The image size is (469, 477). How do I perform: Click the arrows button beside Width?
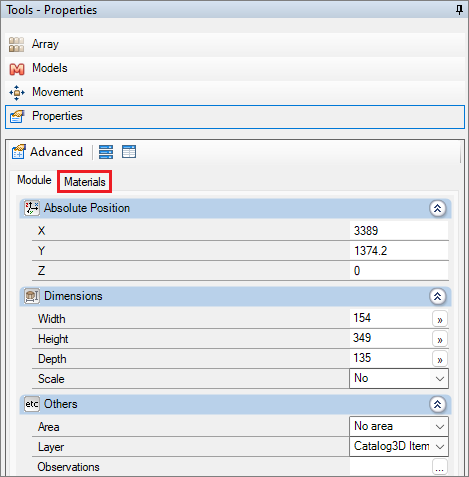440,319
